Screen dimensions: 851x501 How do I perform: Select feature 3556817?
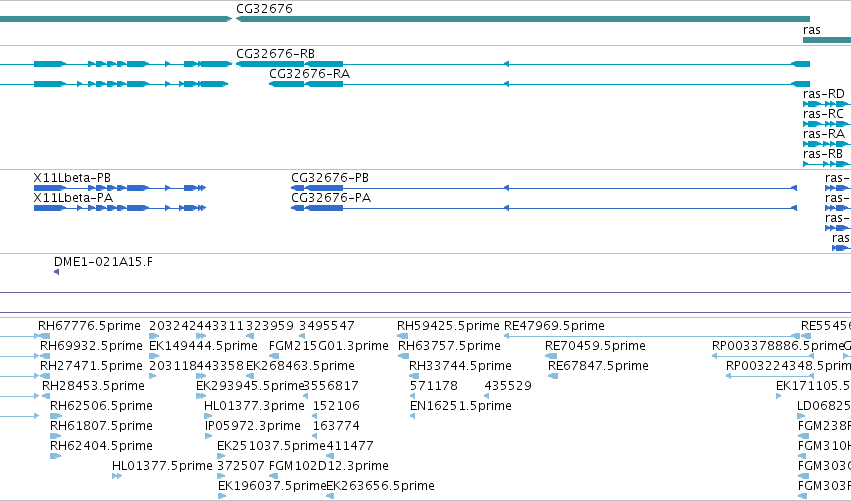coord(331,386)
